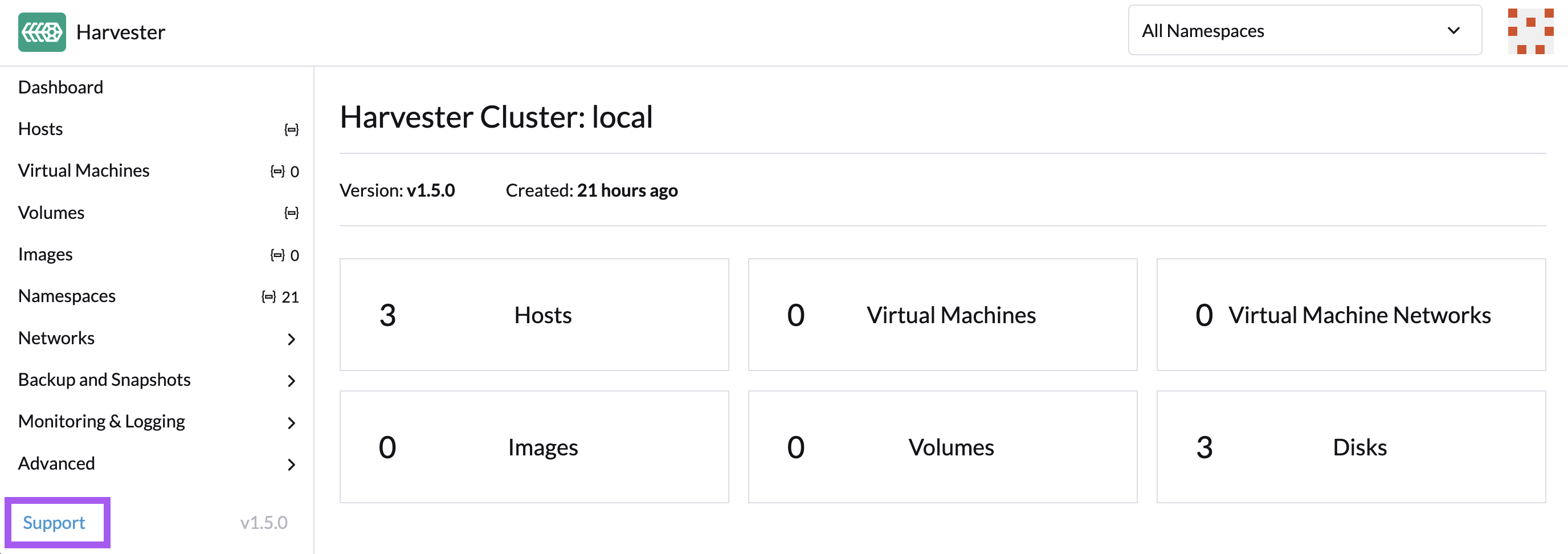Open Hosts in the sidebar
This screenshot has height=554, width=1568.
tap(41, 129)
